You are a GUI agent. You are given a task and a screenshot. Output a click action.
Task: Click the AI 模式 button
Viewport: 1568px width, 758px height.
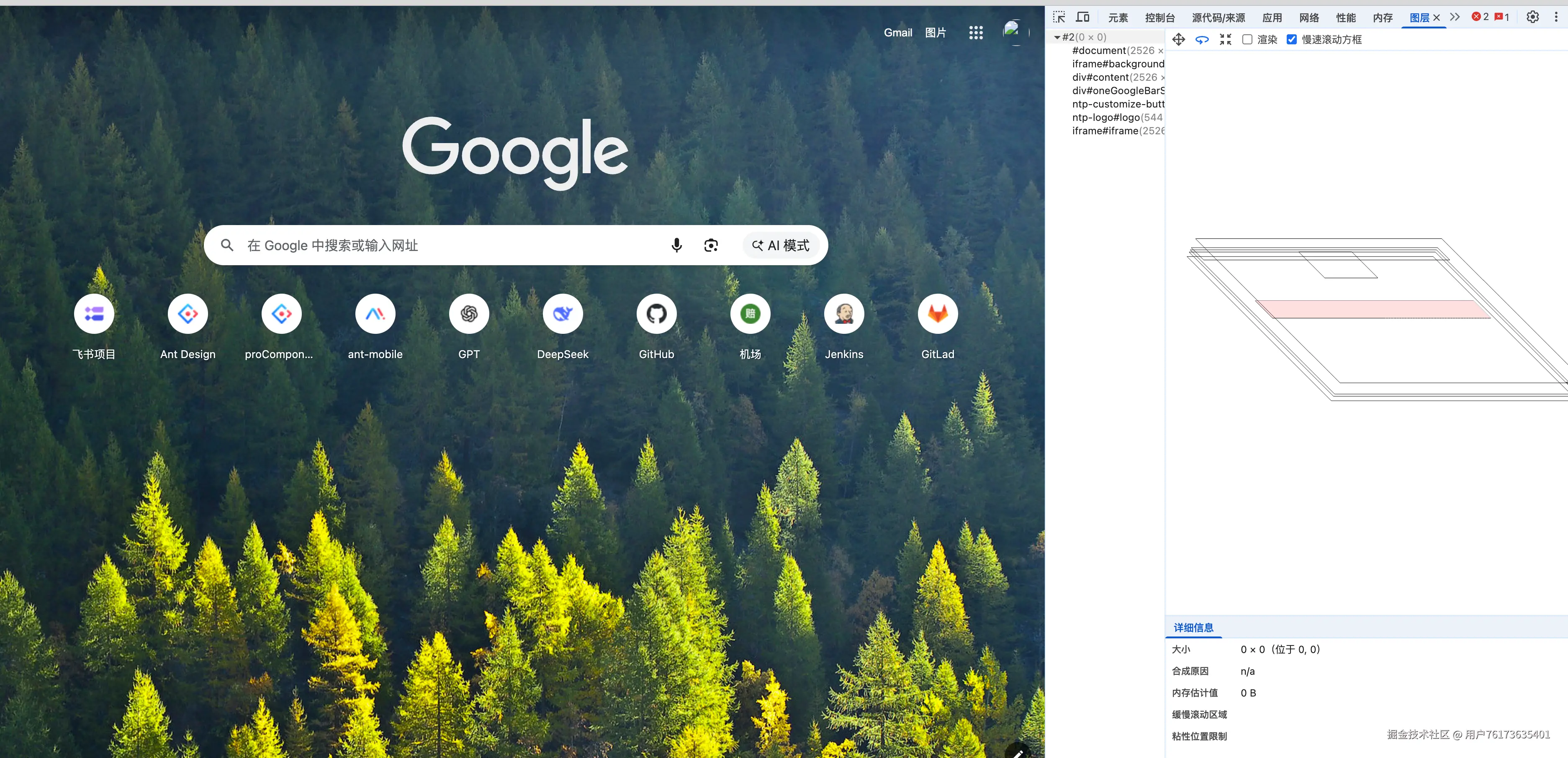(781, 245)
